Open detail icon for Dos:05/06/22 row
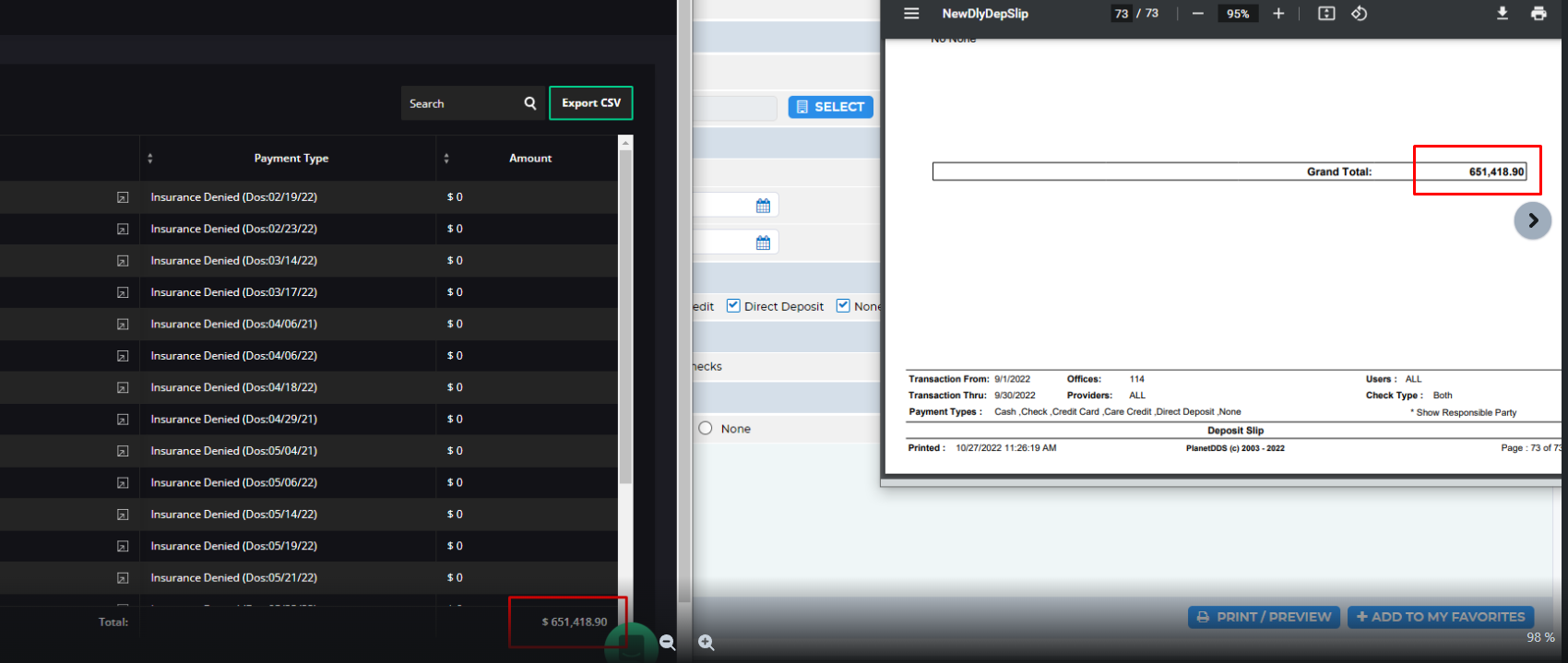This screenshot has height=663, width=1568. click(x=123, y=483)
